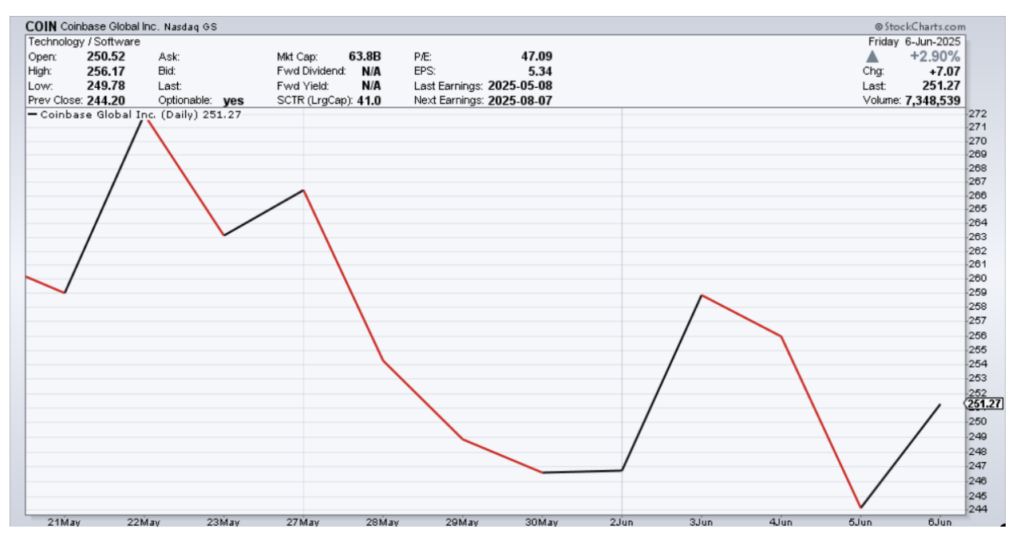Click the 251.27 price tag on axis

tap(984, 404)
